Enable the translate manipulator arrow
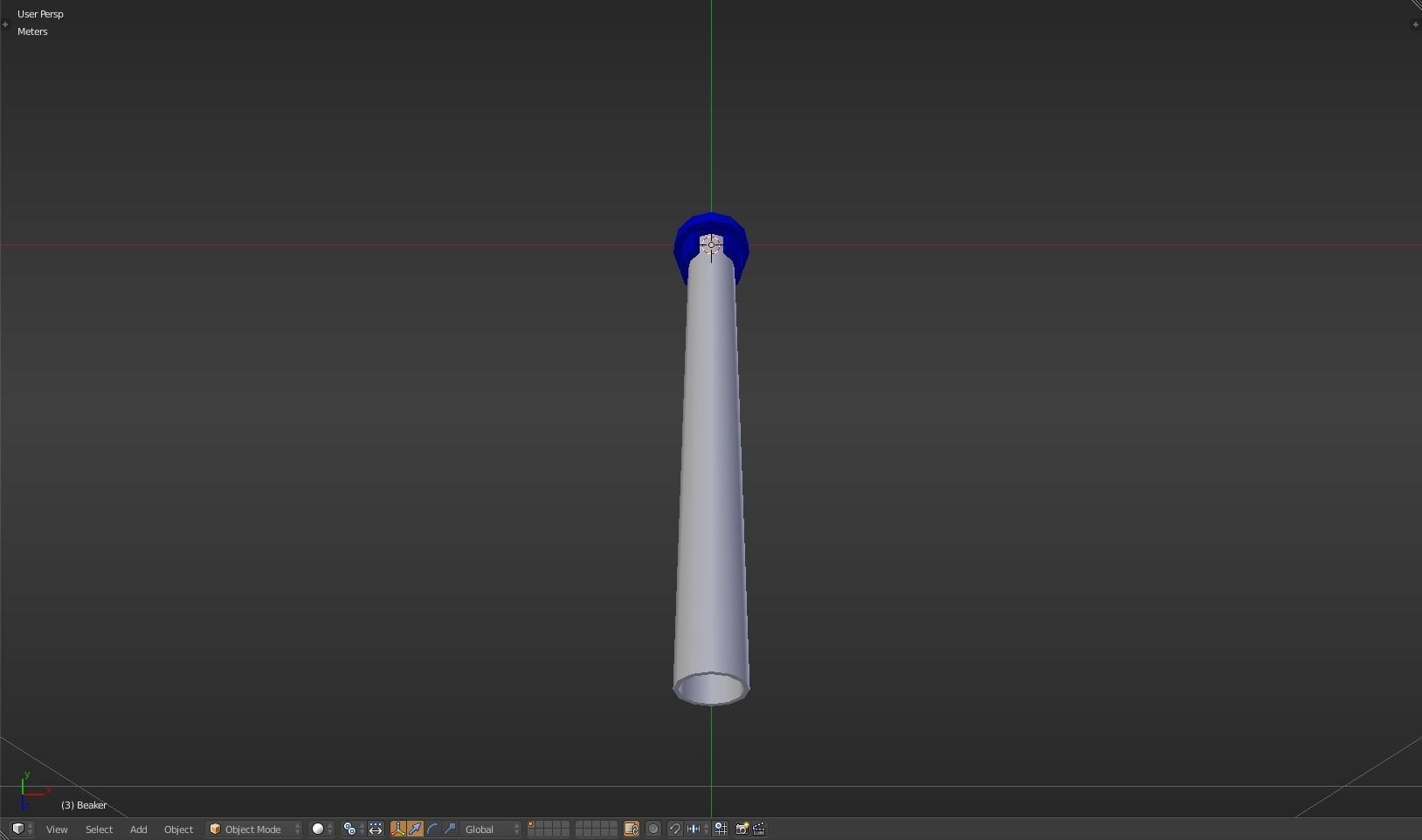1422x840 pixels. point(416,829)
